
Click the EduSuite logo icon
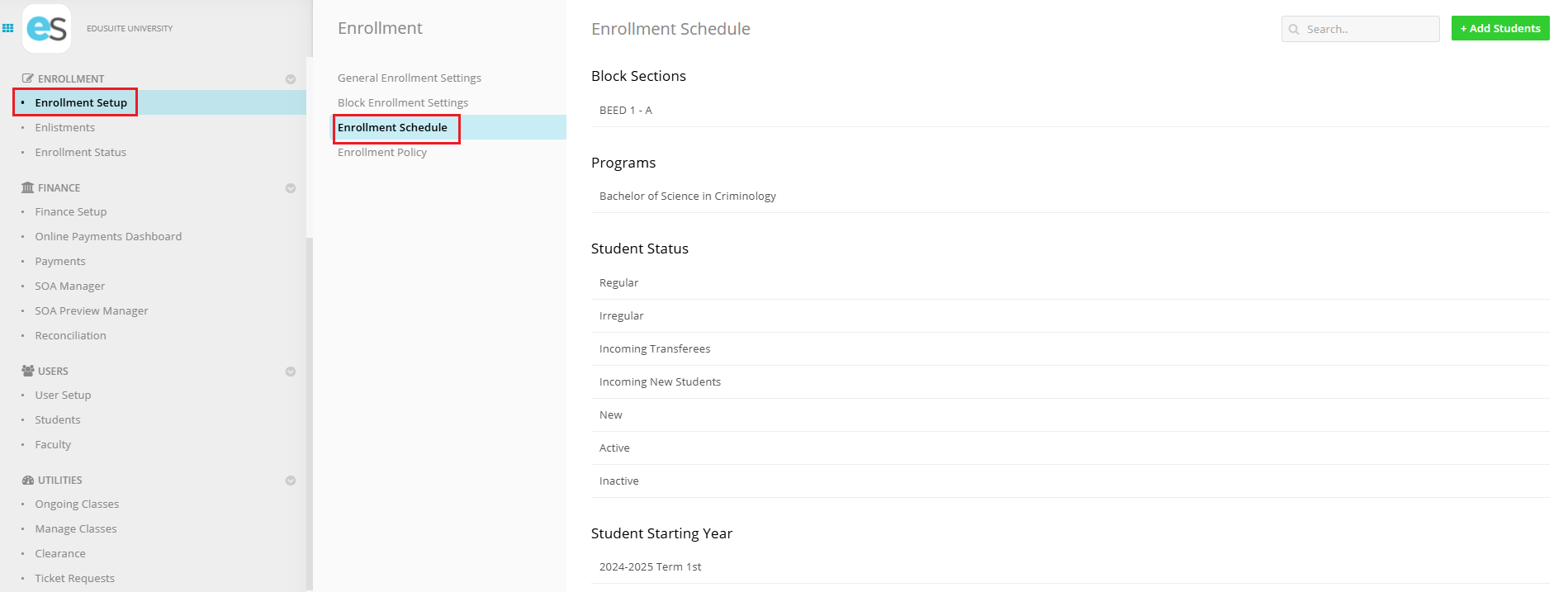click(46, 28)
